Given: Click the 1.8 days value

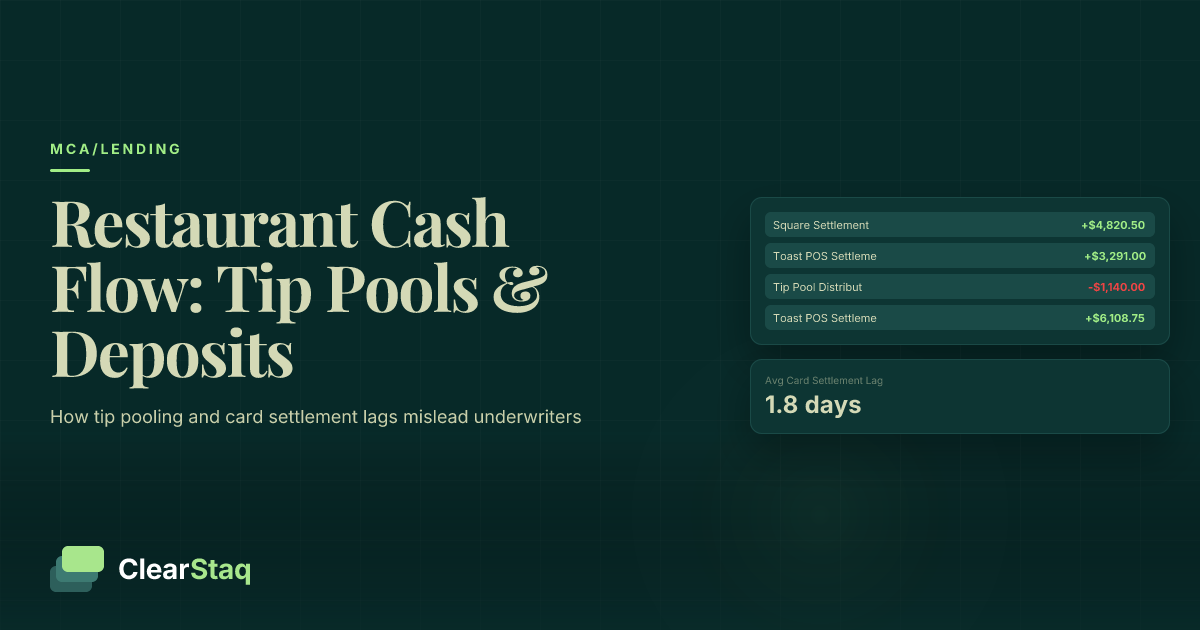Looking at the screenshot, I should pyautogui.click(x=813, y=405).
